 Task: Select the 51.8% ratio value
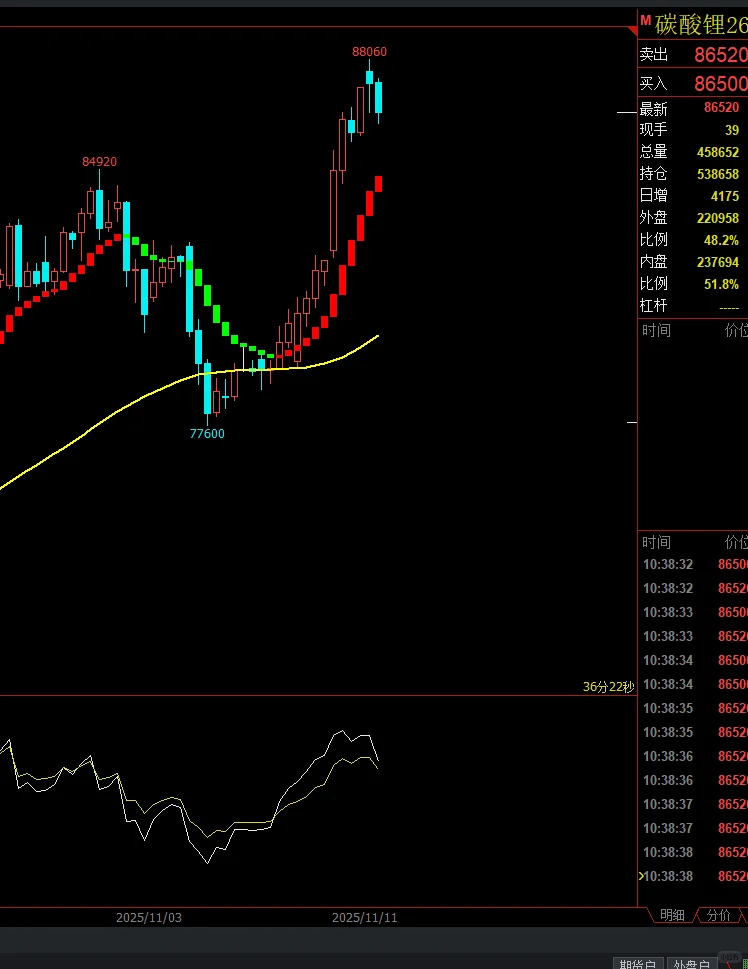(721, 284)
